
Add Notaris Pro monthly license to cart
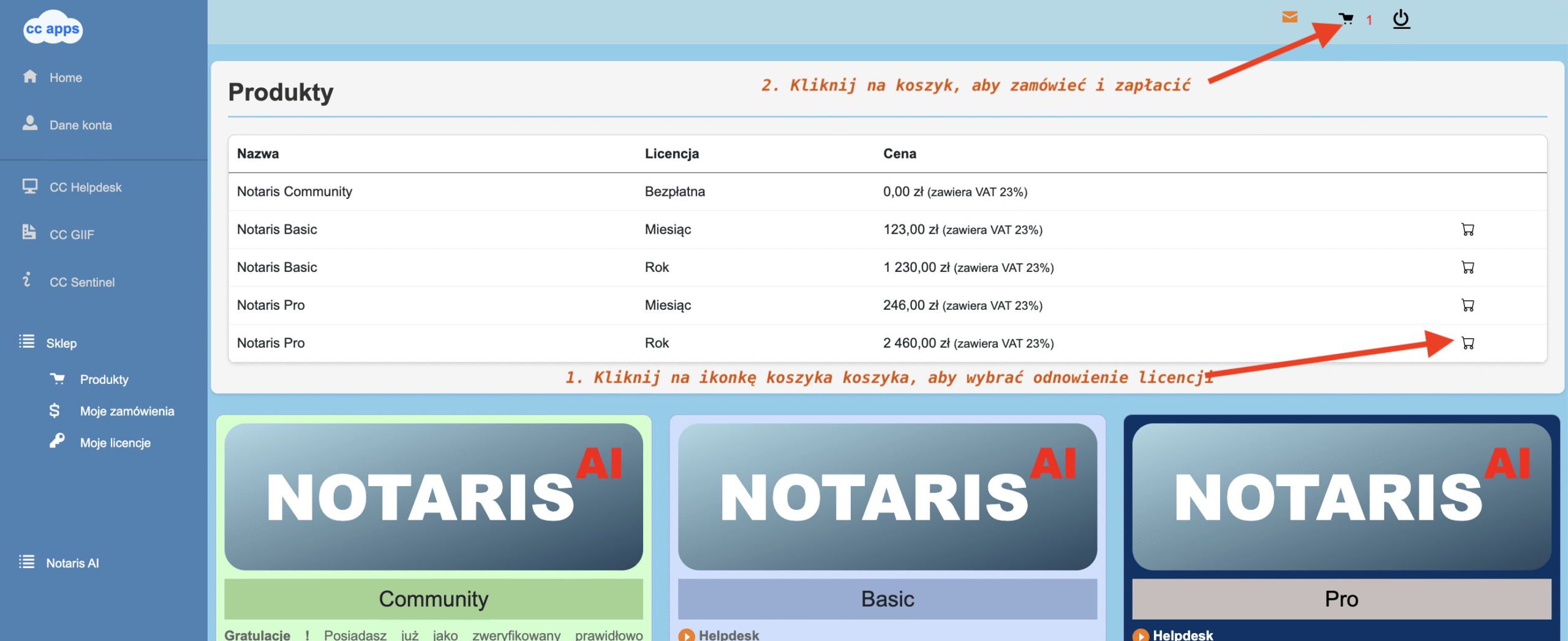pyautogui.click(x=1468, y=306)
